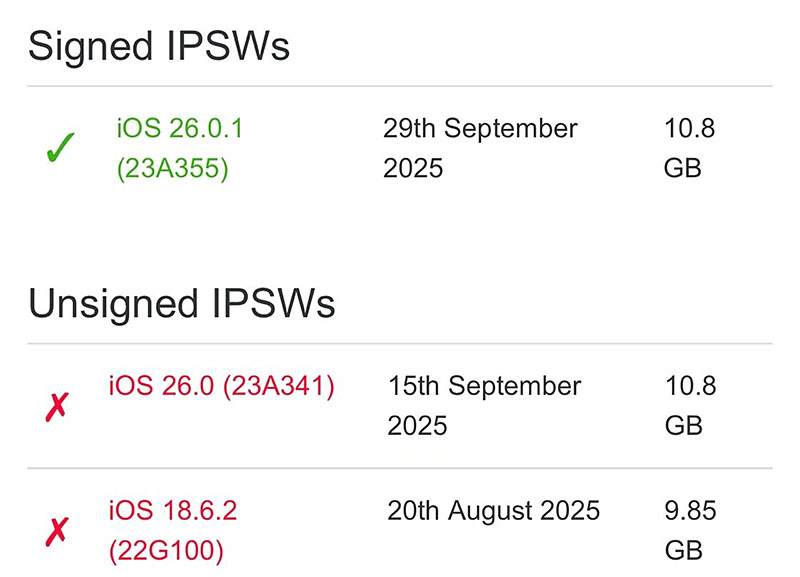The width and height of the screenshot is (800, 577).
Task: Click the 20th August 2025 date entry
Action: tap(494, 510)
